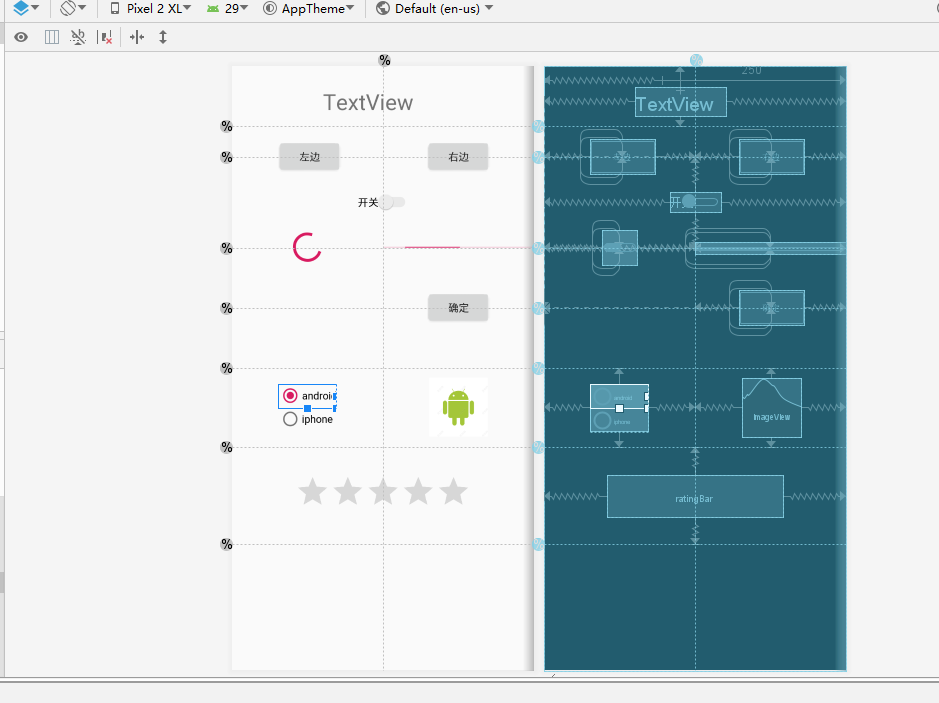
Task: Select ratingBar in blueprint view
Action: pyautogui.click(x=695, y=496)
